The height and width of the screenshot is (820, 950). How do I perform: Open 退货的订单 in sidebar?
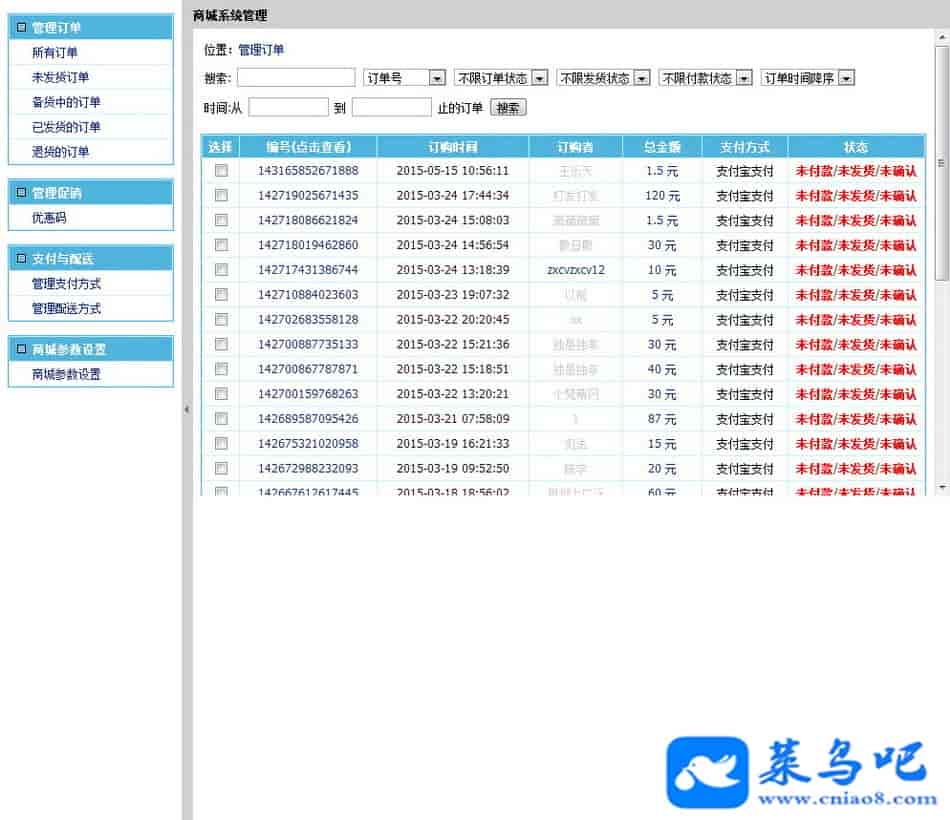(61, 152)
